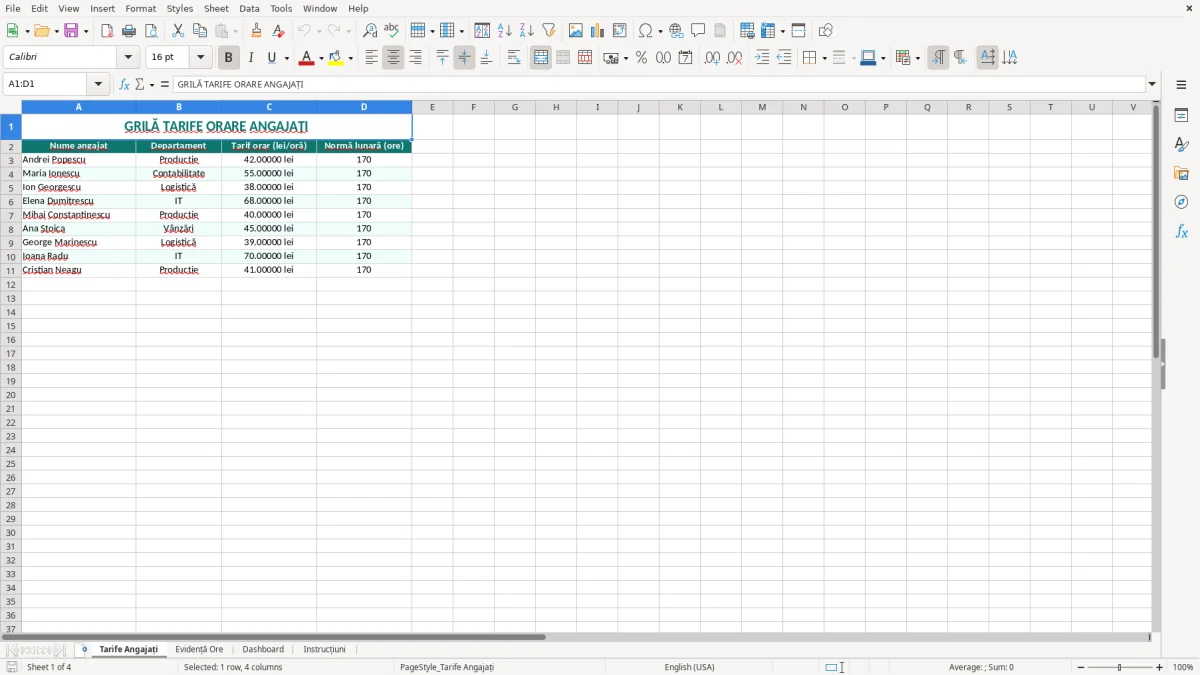Open the Underline style dropdown arrow
This screenshot has width=1200, height=675.
[x=286, y=58]
